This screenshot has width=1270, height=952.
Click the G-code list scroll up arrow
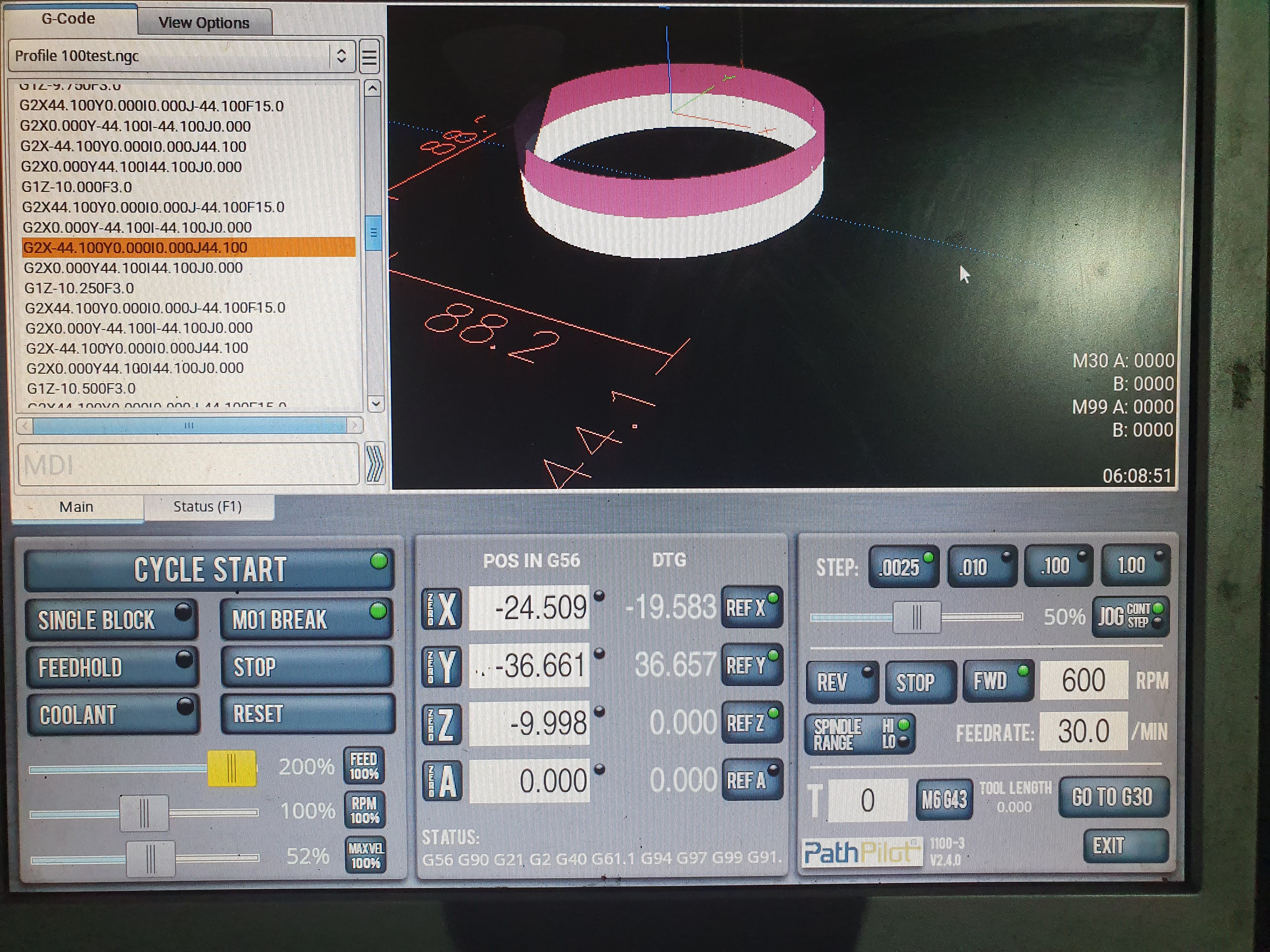coord(373,88)
